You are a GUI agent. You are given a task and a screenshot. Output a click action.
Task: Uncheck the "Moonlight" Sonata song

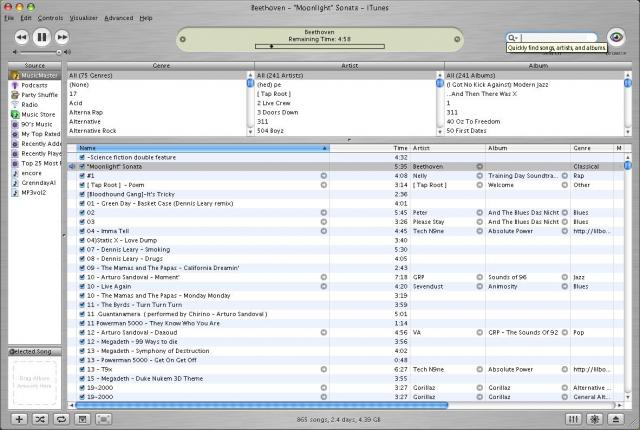point(82,166)
